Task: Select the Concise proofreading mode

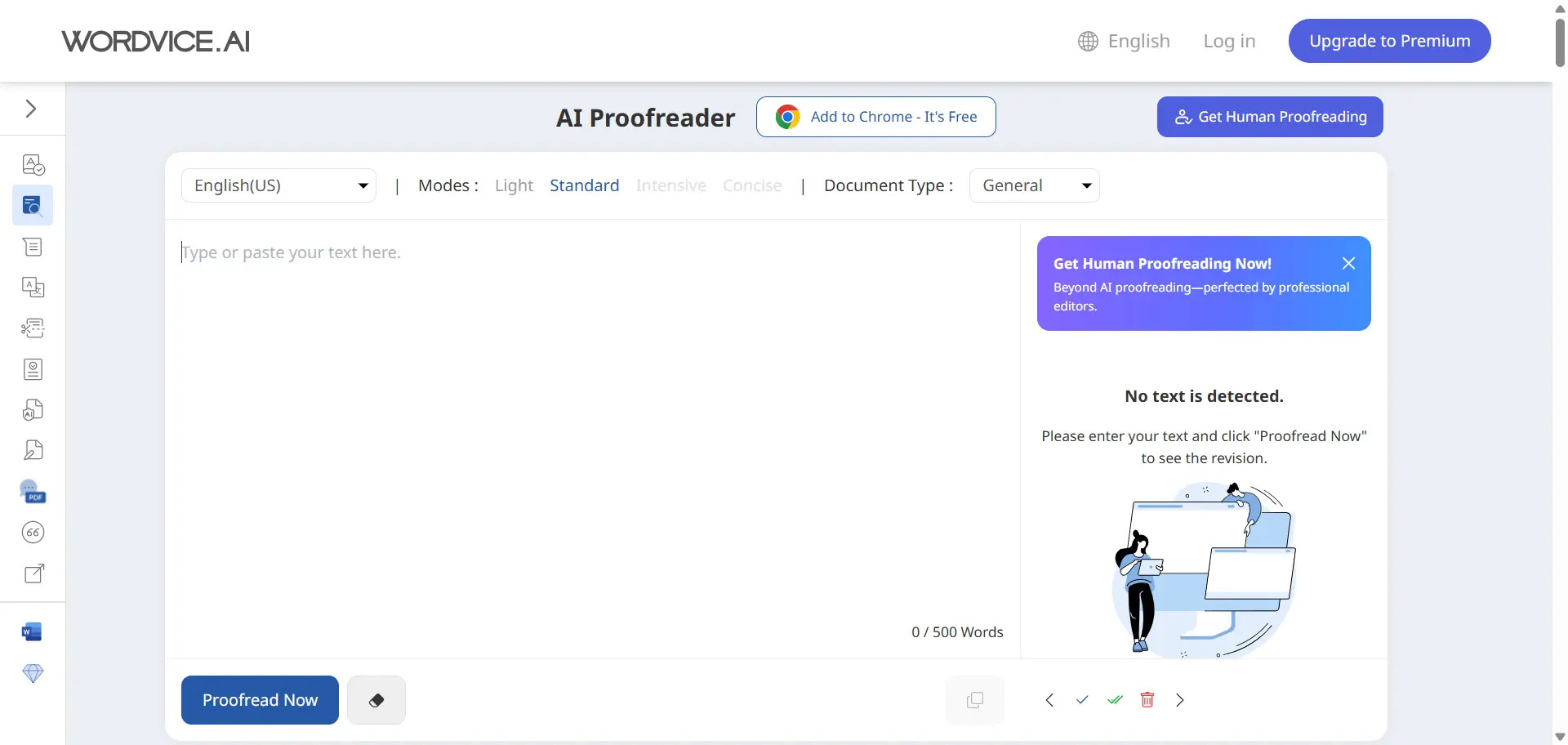Action: (752, 185)
